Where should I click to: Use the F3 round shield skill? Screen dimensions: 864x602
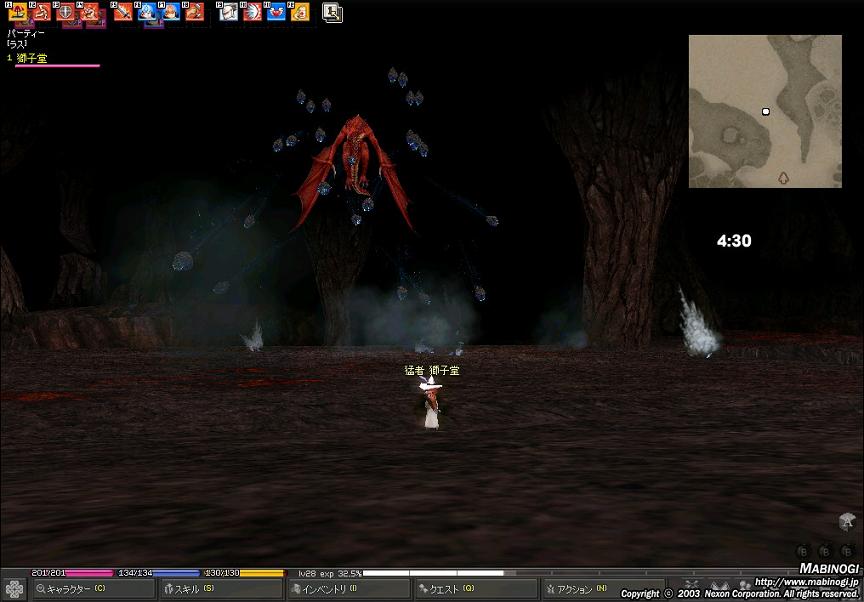66,12
